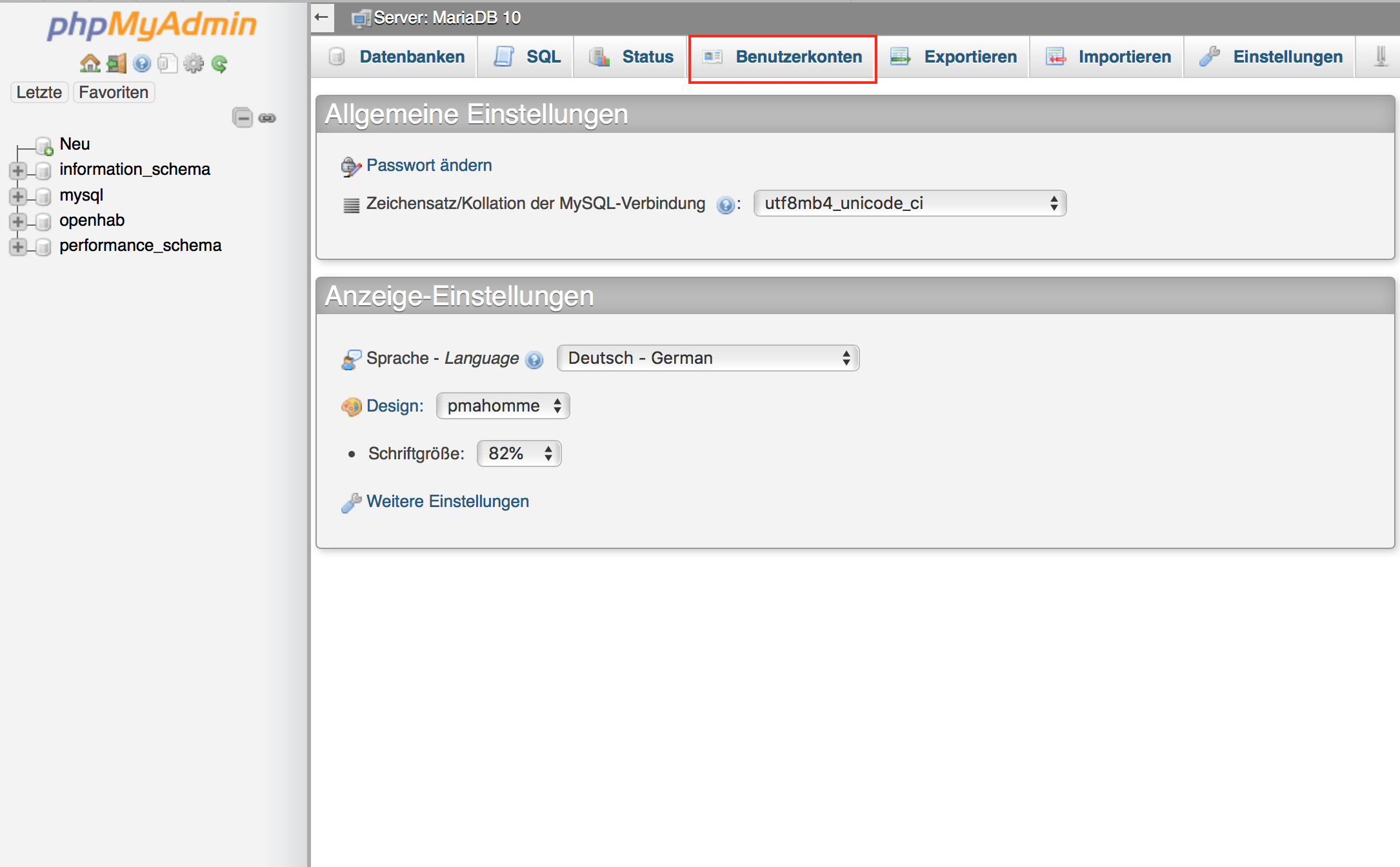The height and width of the screenshot is (867, 1400).
Task: Click the link-with-main-panel chain icon
Action: coord(267,117)
